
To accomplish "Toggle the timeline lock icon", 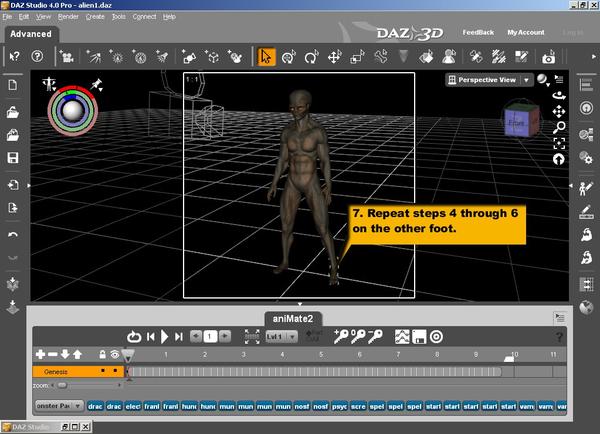I will click(x=103, y=354).
